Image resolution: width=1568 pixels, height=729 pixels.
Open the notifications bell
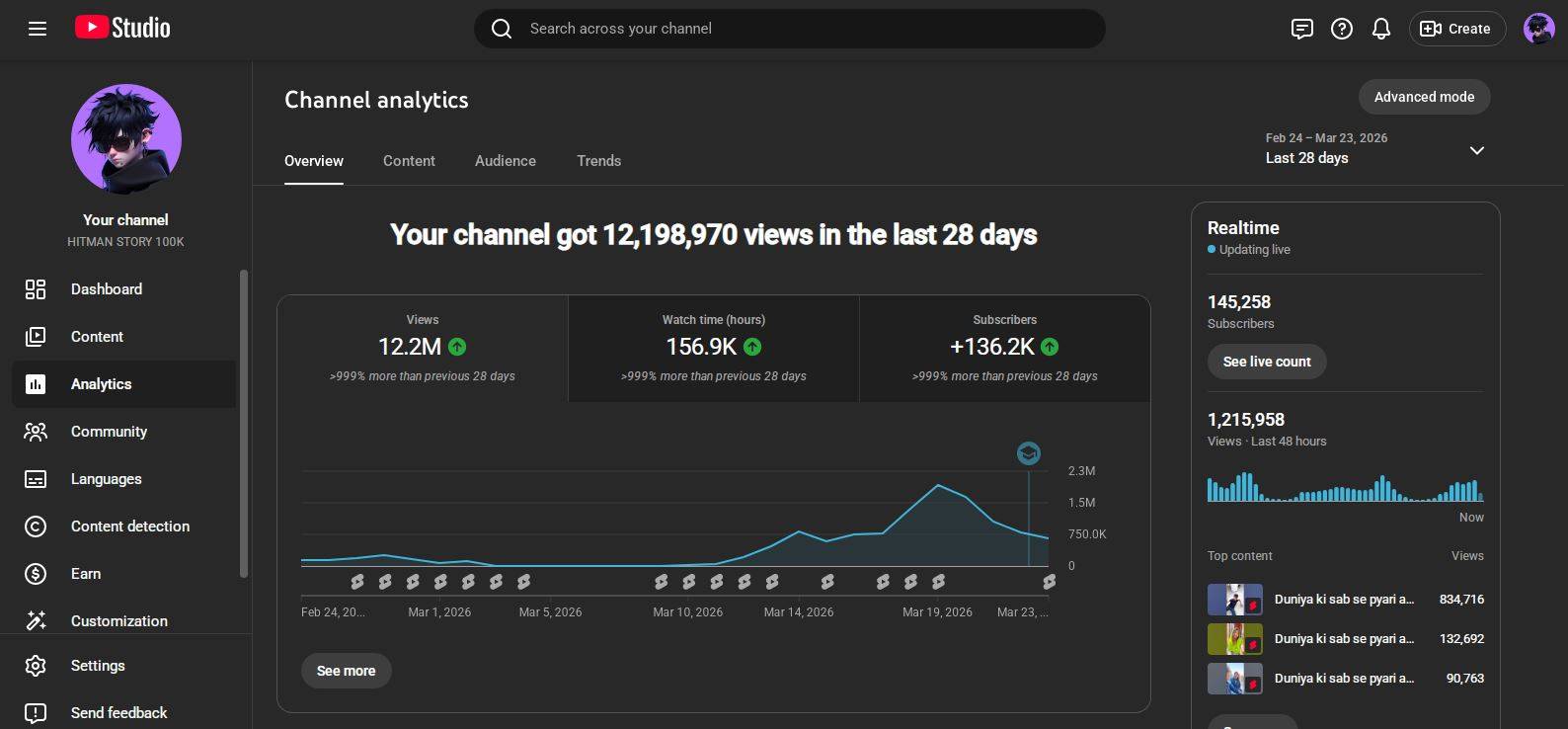point(1381,29)
